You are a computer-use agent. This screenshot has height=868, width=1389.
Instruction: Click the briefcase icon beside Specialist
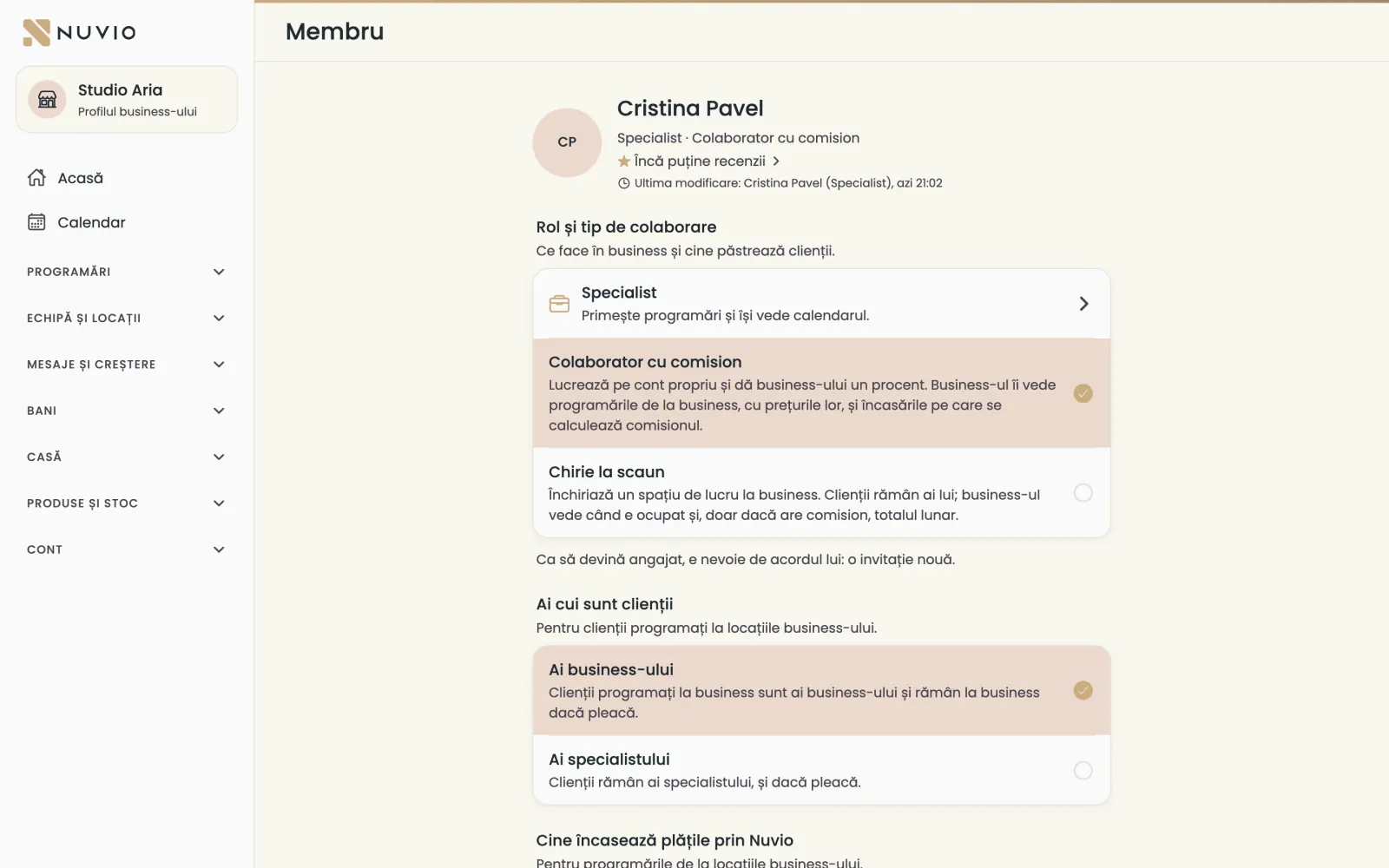point(560,304)
